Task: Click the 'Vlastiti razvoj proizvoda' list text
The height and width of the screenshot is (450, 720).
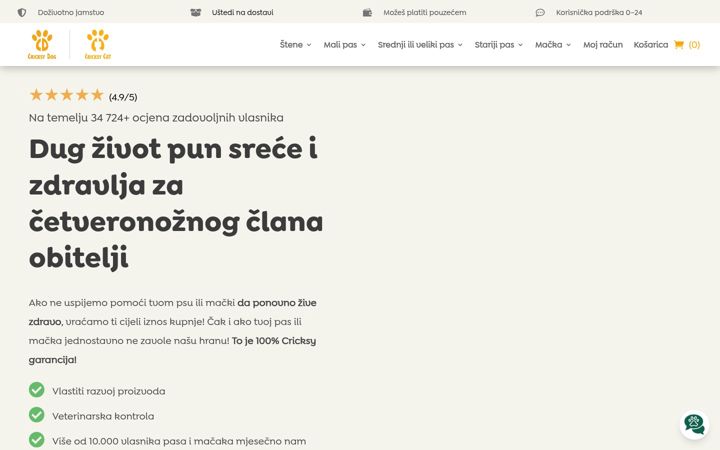Action: pyautogui.click(x=109, y=391)
